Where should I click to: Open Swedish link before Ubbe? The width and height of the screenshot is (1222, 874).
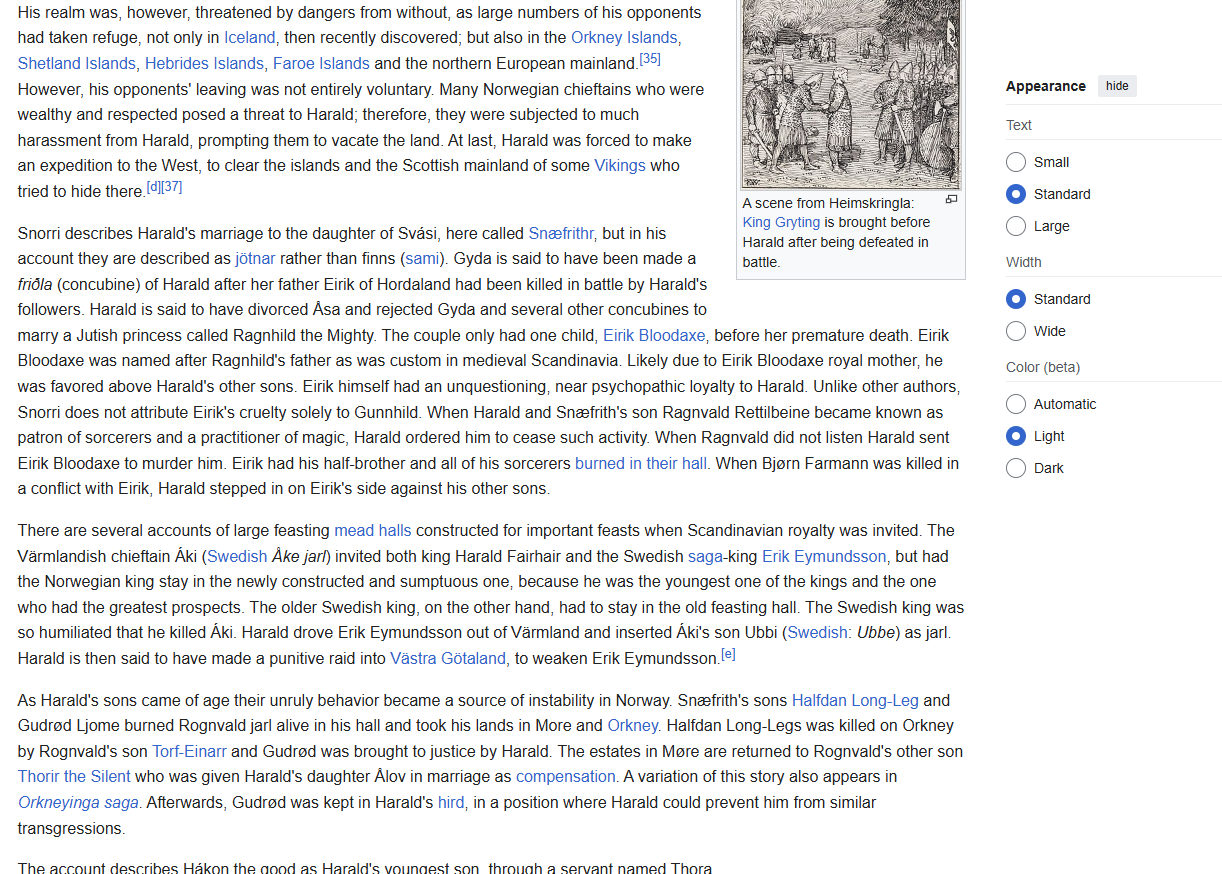pyautogui.click(x=817, y=632)
